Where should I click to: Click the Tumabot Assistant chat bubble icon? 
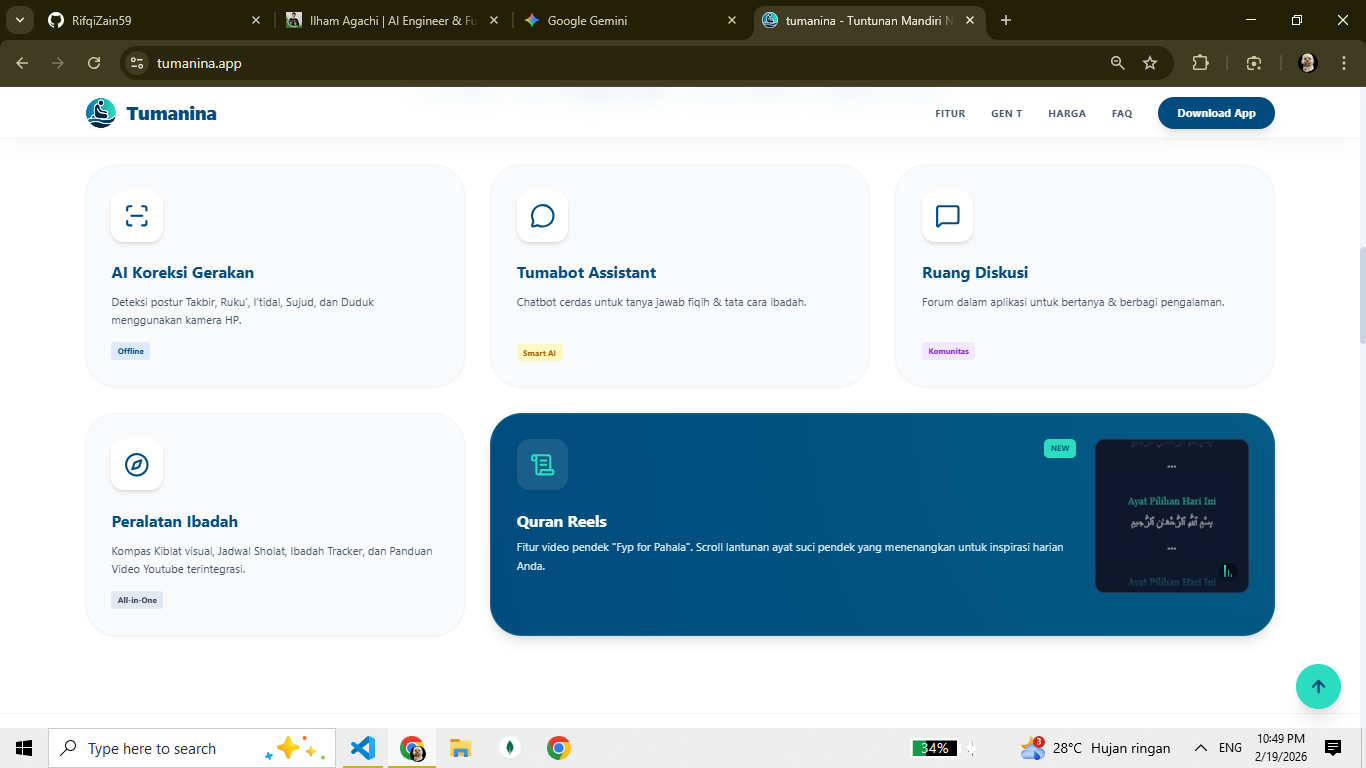coord(542,216)
